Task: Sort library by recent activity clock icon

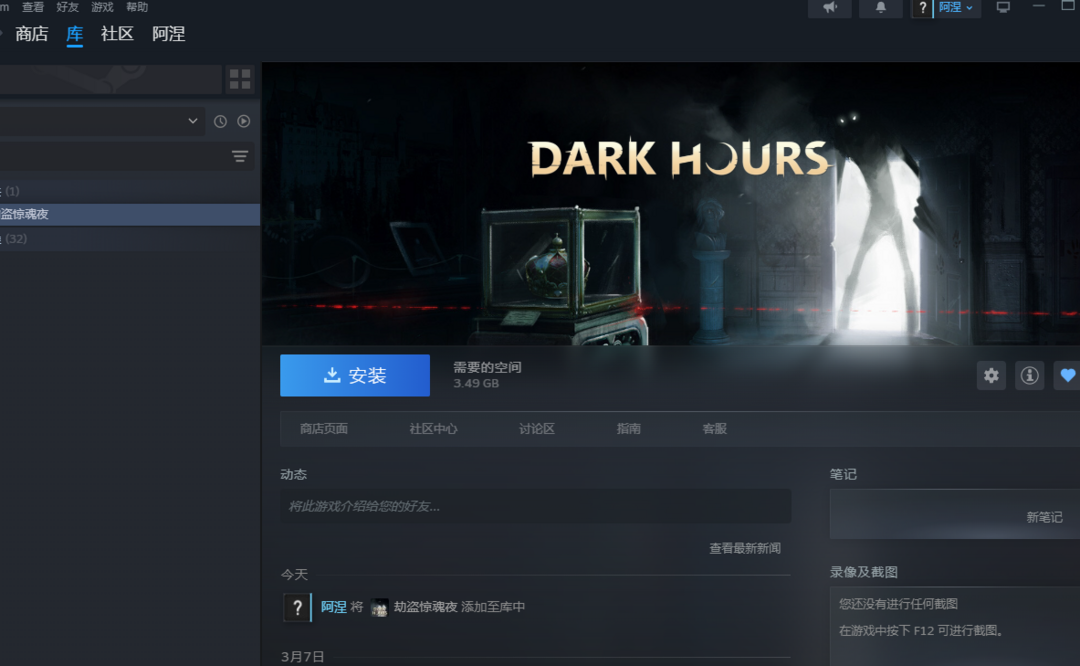Action: tap(220, 121)
